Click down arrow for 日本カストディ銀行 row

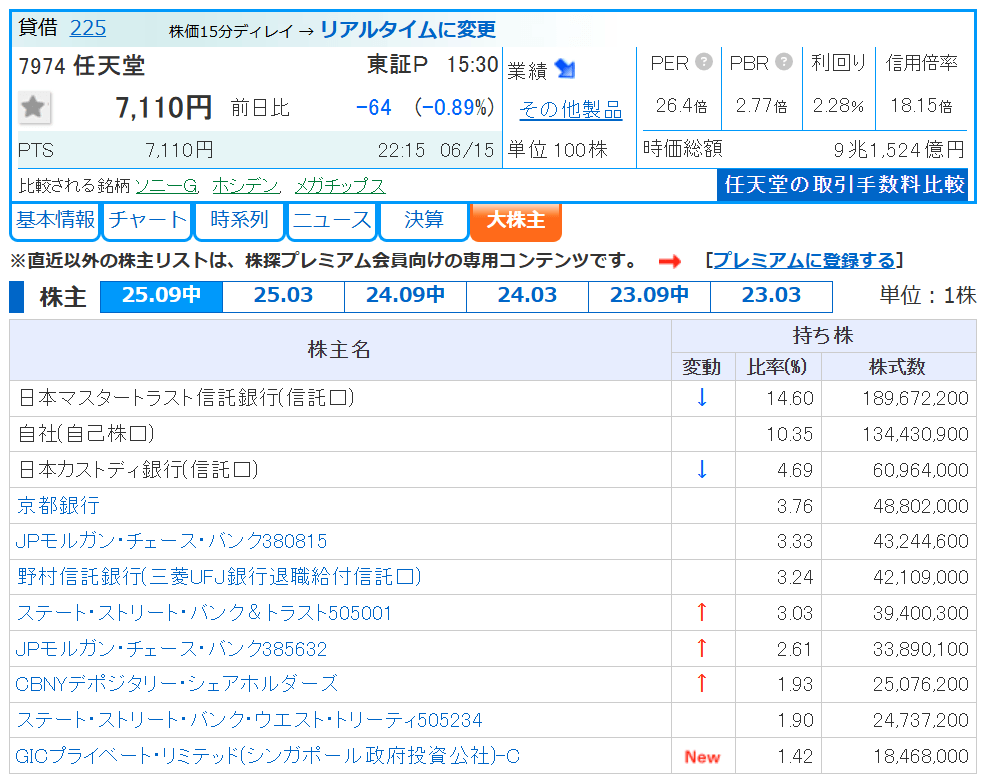(702, 469)
